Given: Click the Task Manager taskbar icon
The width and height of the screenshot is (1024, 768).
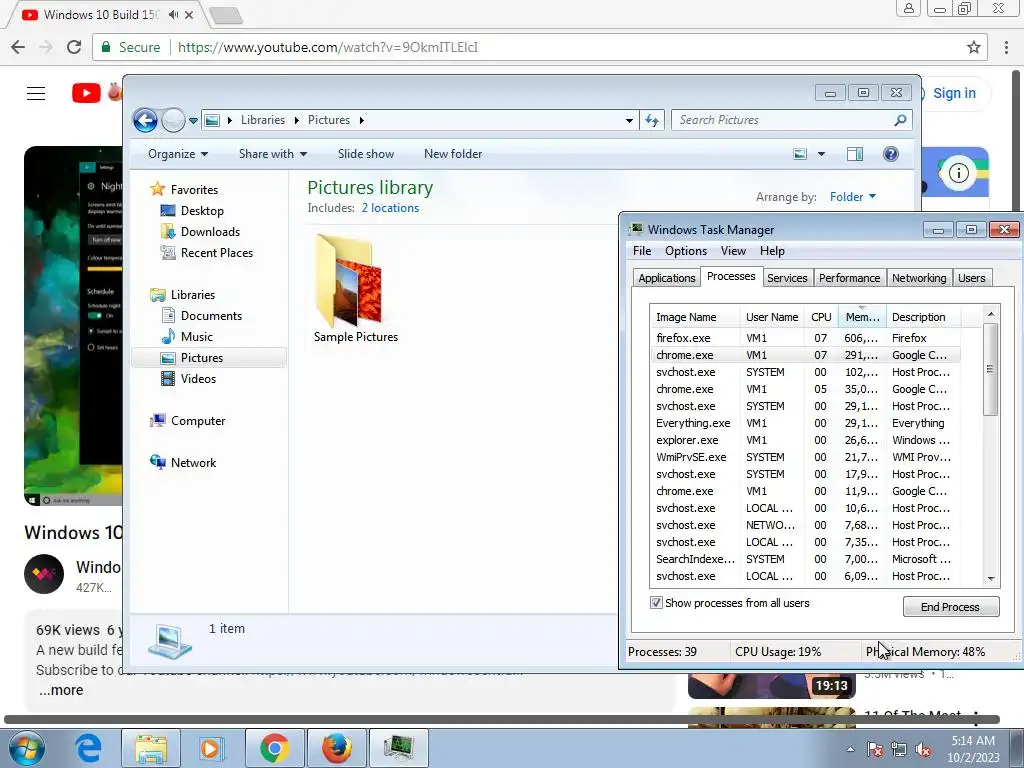Looking at the screenshot, I should (398, 748).
